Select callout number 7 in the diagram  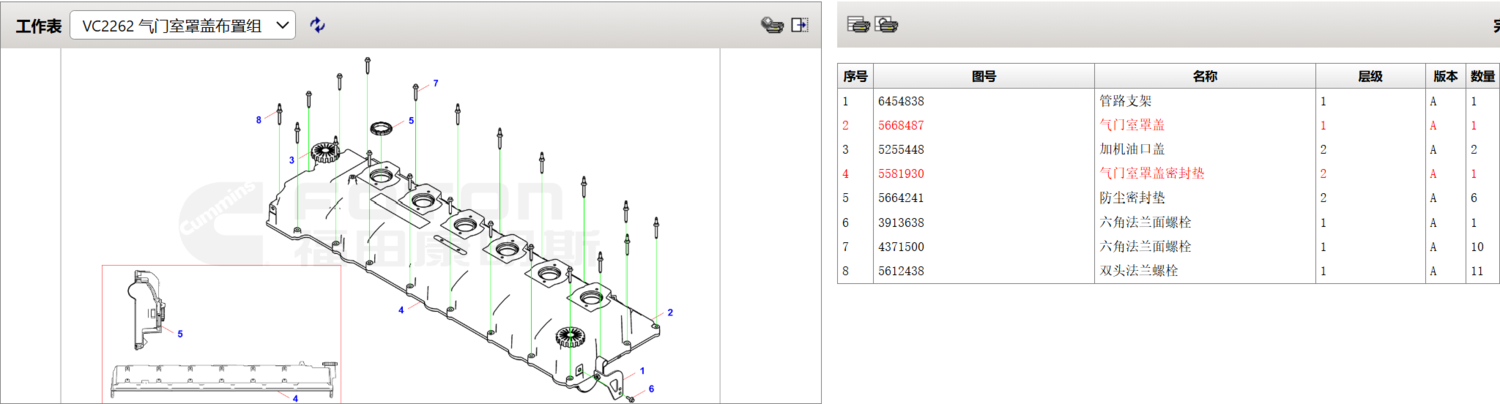point(435,83)
